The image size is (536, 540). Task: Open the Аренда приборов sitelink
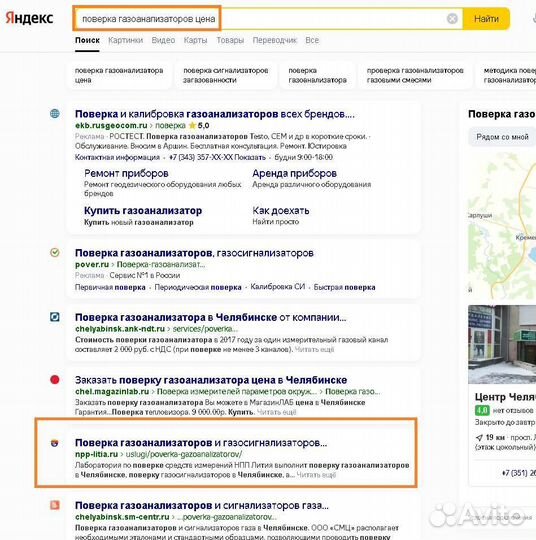point(295,173)
